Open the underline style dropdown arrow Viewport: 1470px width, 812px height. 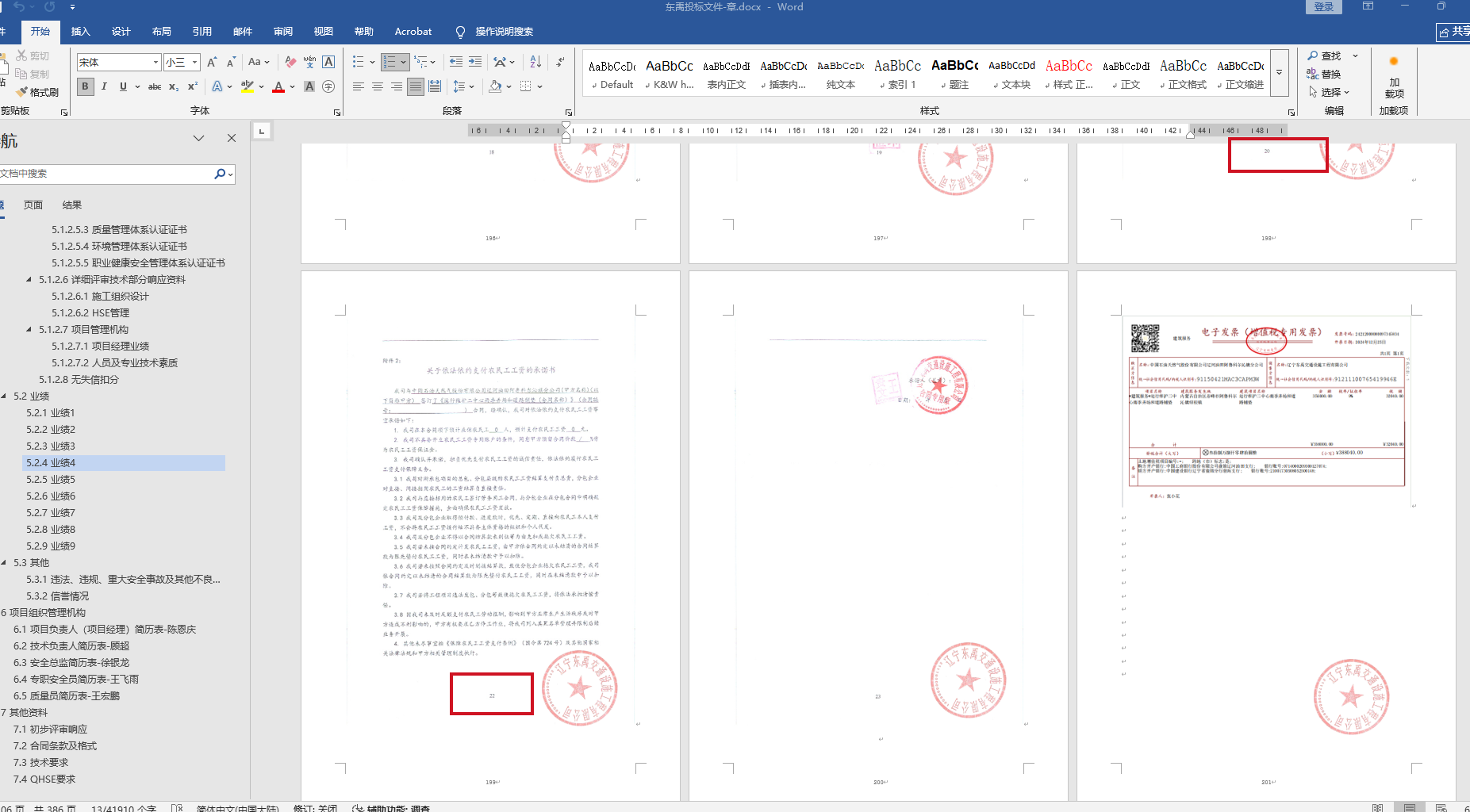click(x=137, y=86)
